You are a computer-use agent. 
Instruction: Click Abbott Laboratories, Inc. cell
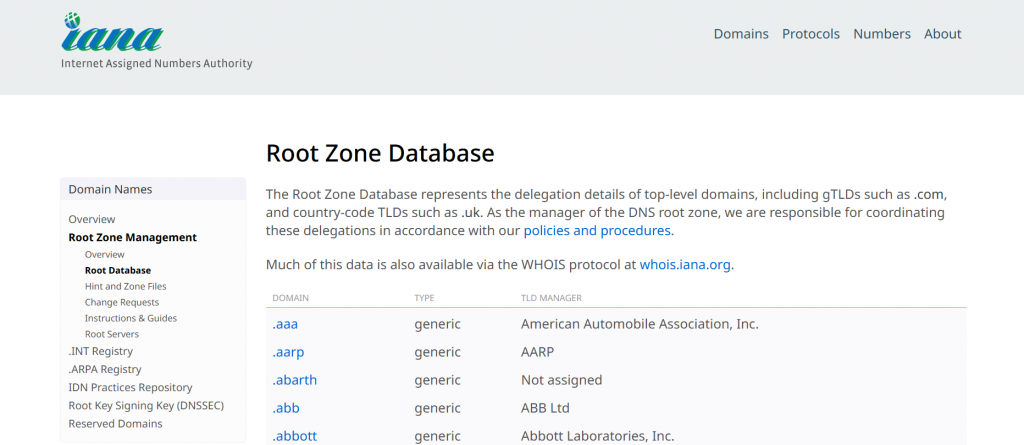click(x=598, y=436)
